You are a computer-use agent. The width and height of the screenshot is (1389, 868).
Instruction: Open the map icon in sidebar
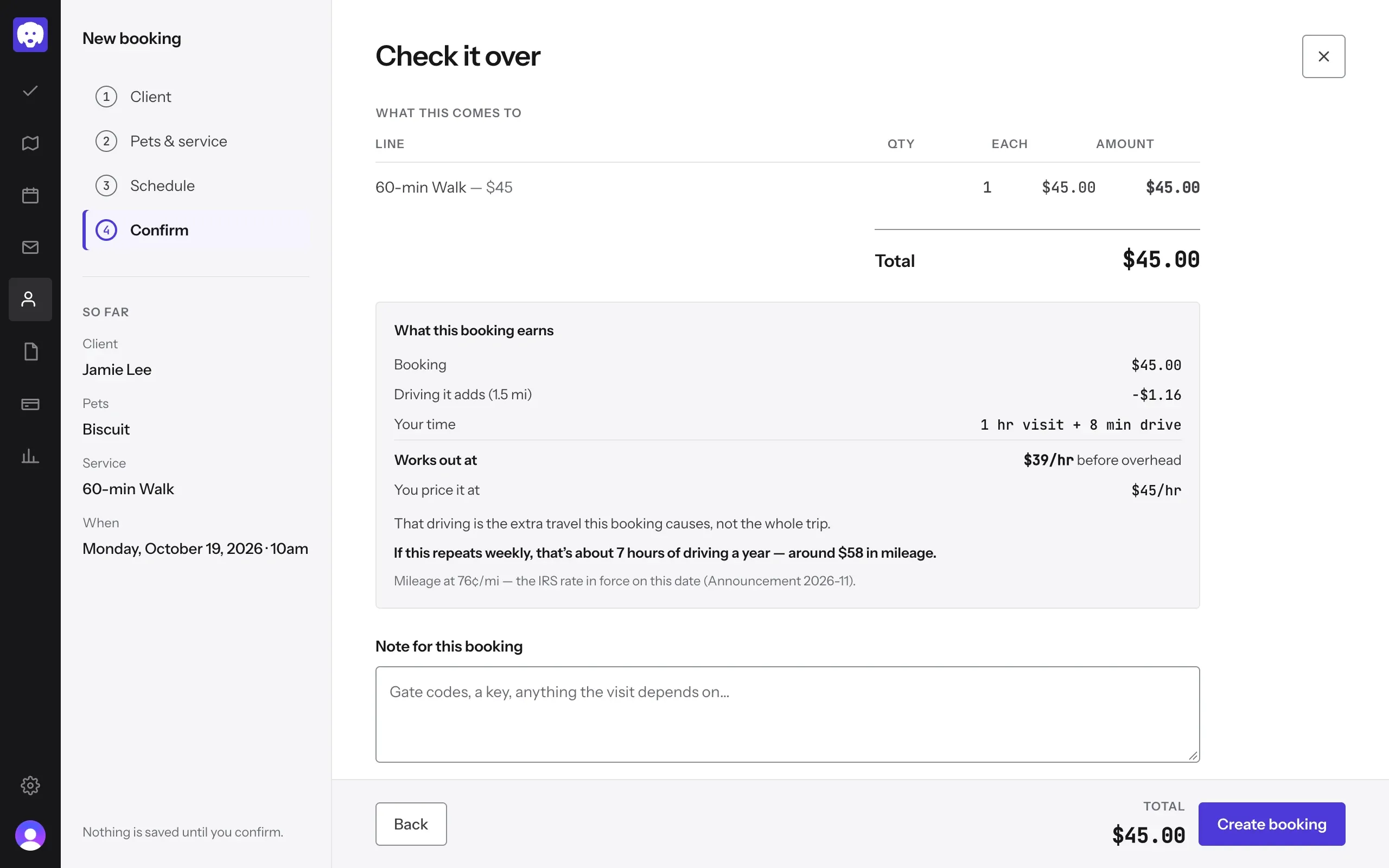coord(30,143)
